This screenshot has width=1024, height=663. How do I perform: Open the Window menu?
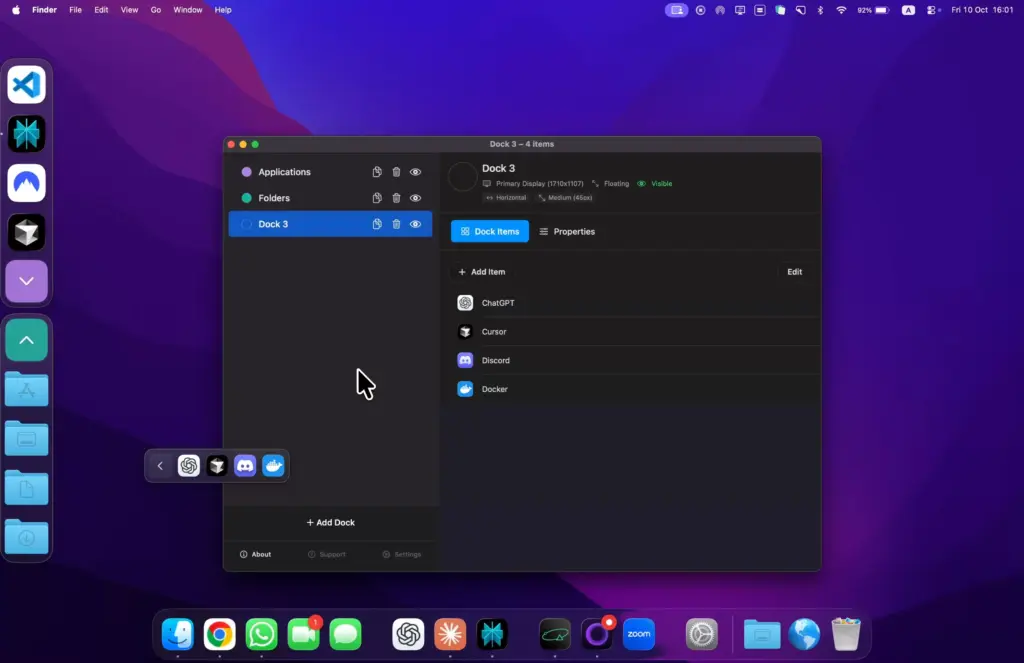pos(187,10)
